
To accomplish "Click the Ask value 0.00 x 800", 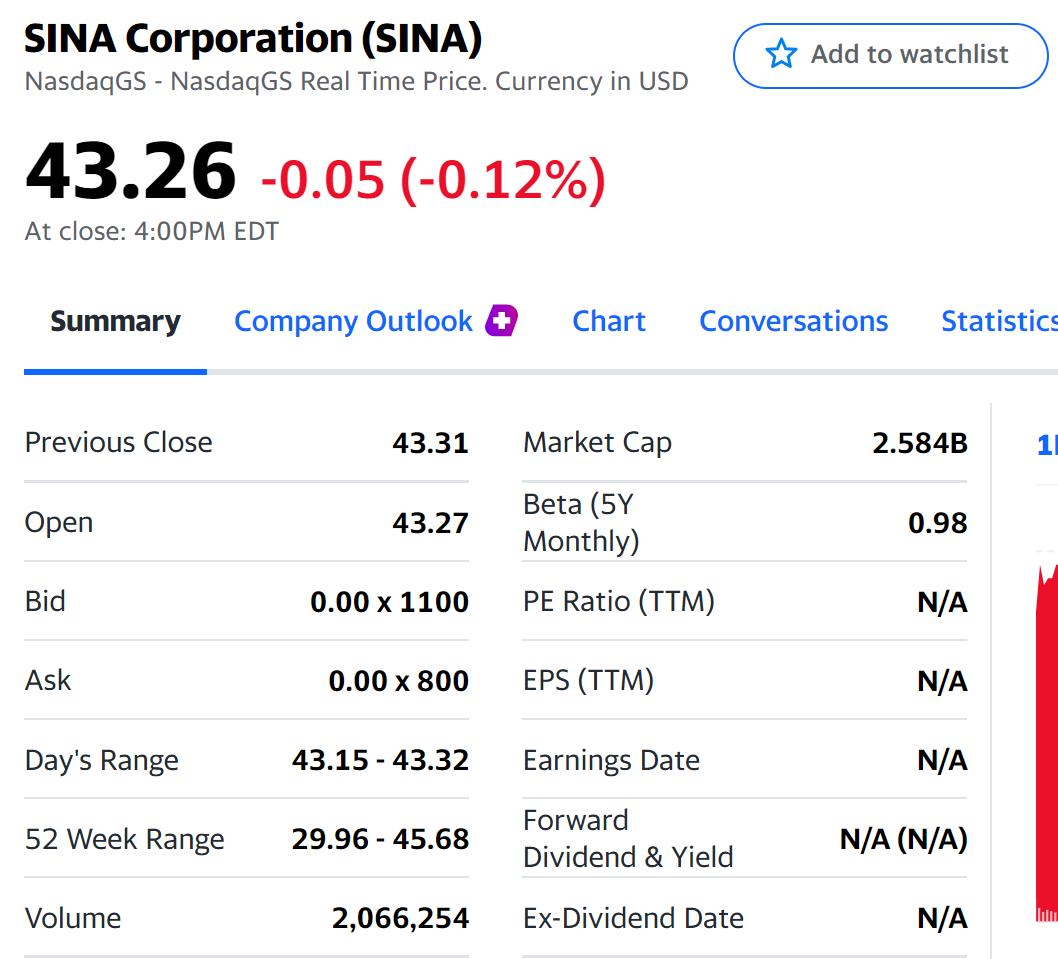I will (x=398, y=681).
